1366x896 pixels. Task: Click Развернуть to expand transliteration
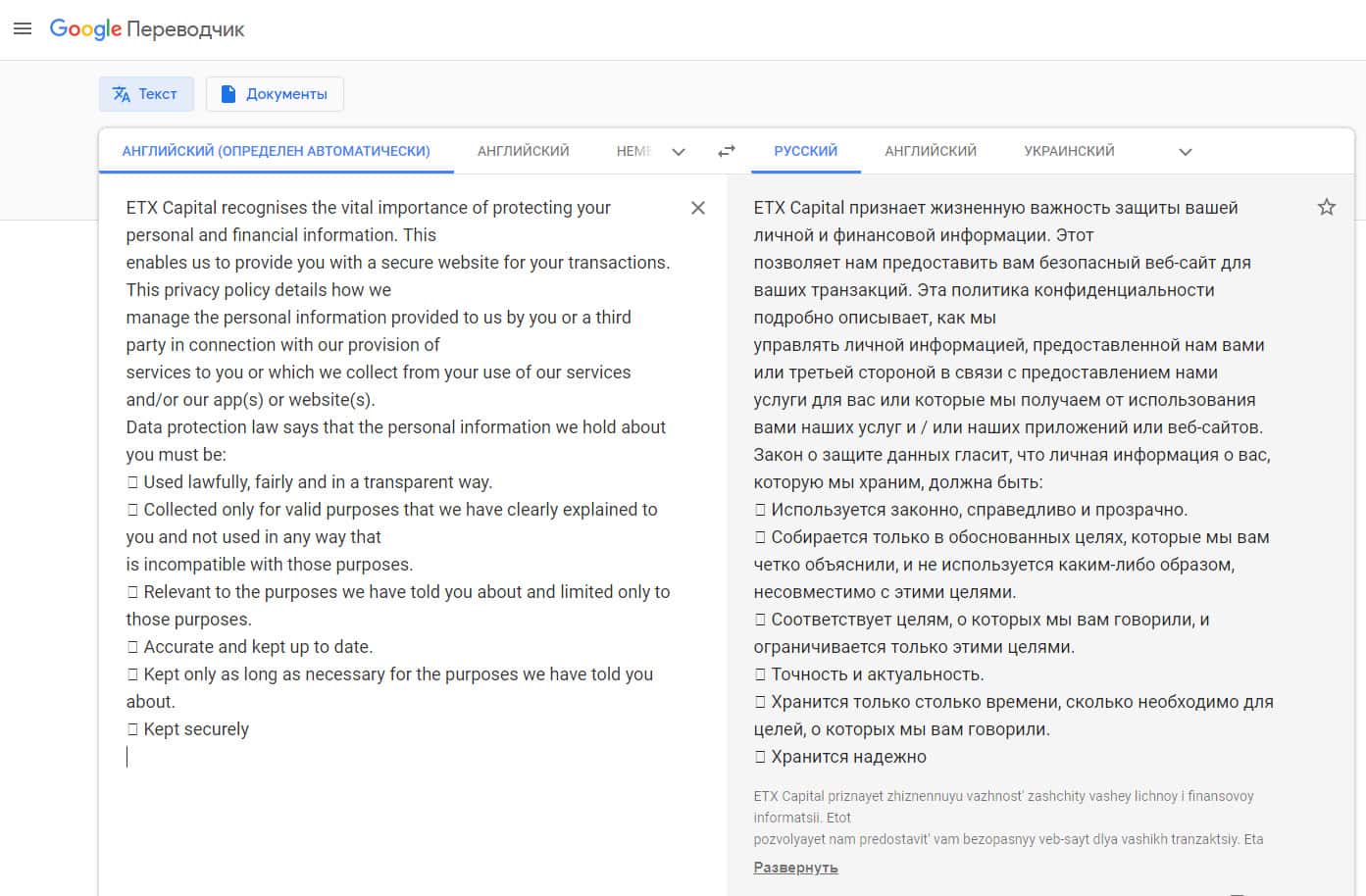pos(795,868)
